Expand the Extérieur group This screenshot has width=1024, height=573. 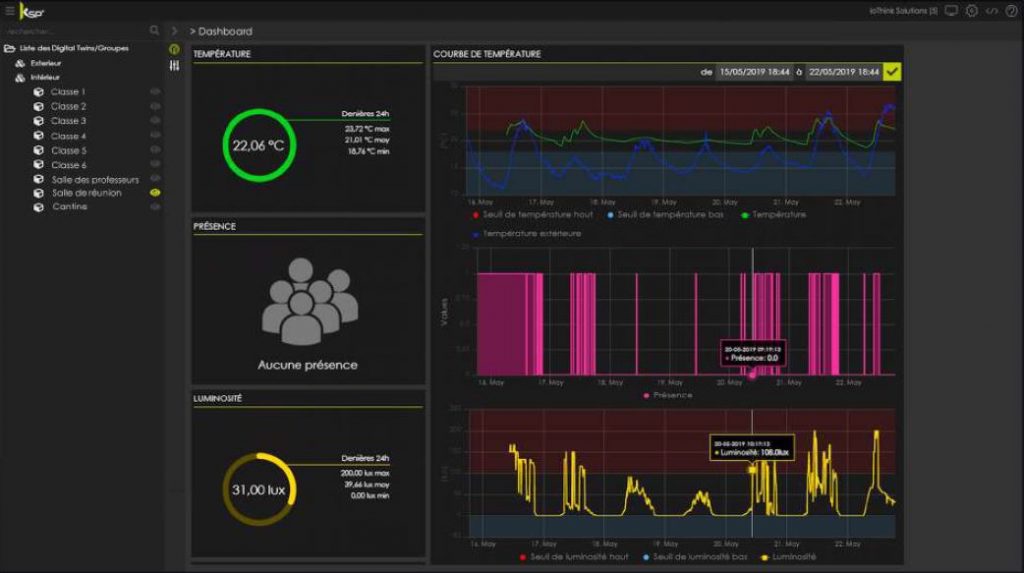[20, 63]
